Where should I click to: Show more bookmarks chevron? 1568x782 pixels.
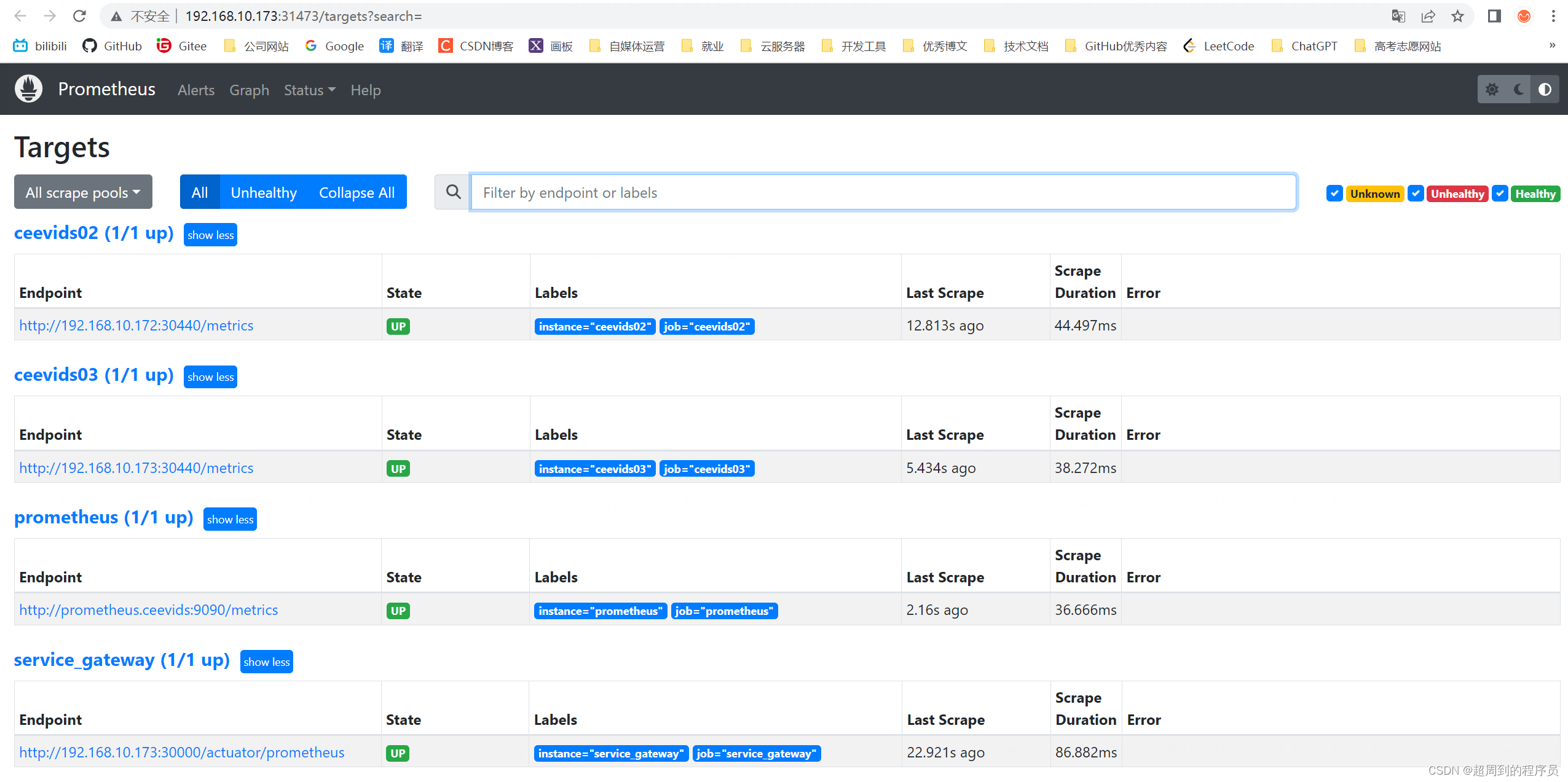tap(1552, 45)
